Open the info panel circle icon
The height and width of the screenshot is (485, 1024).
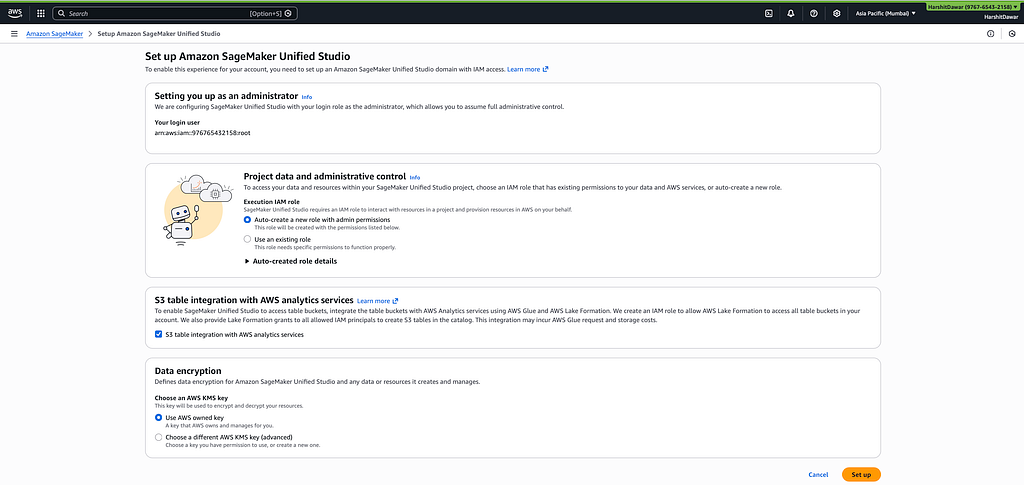990,33
